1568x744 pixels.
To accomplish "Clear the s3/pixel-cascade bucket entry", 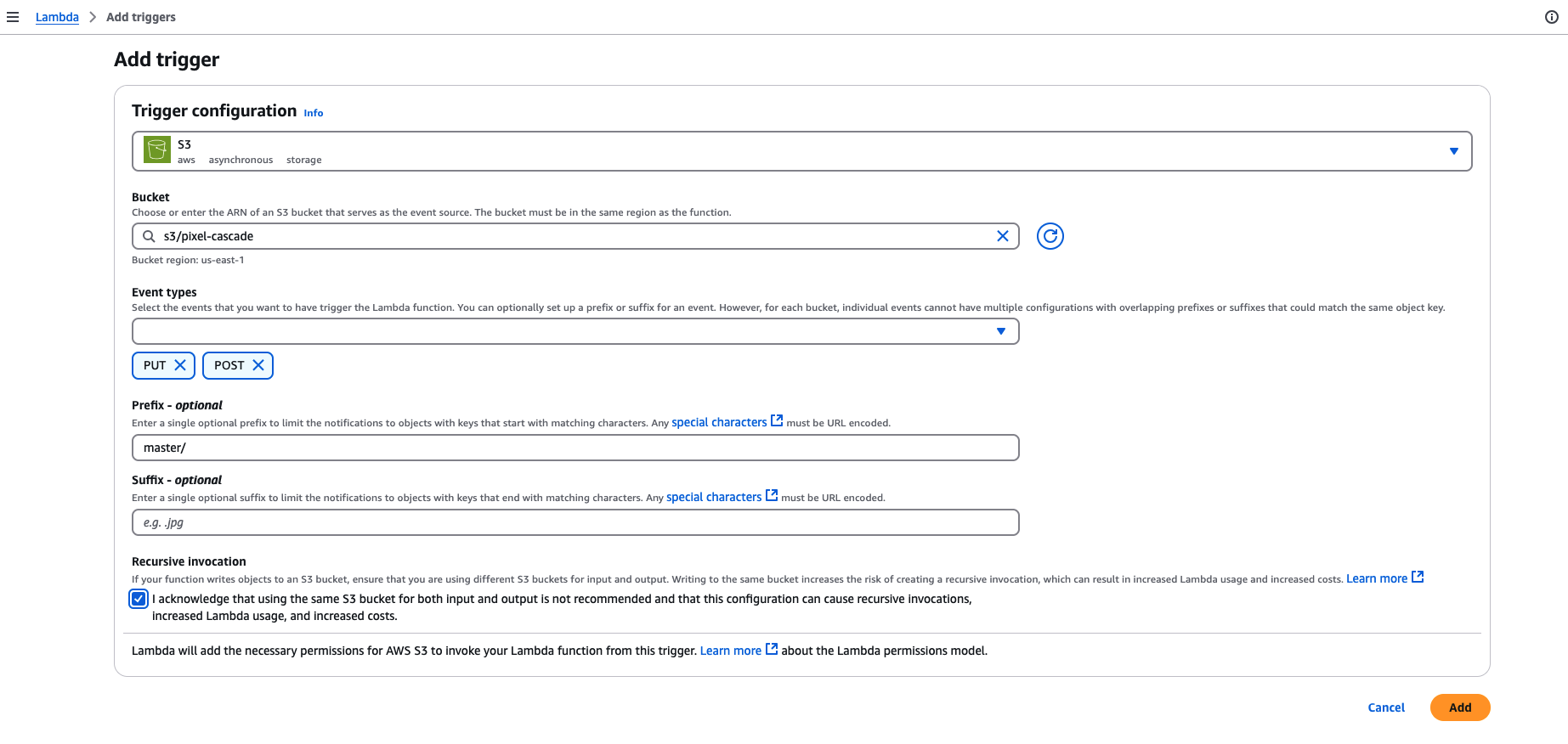I will (x=1003, y=236).
